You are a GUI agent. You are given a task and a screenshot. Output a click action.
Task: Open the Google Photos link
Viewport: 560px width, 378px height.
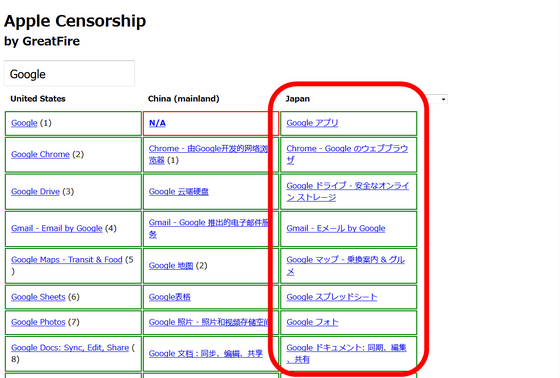tap(38, 322)
